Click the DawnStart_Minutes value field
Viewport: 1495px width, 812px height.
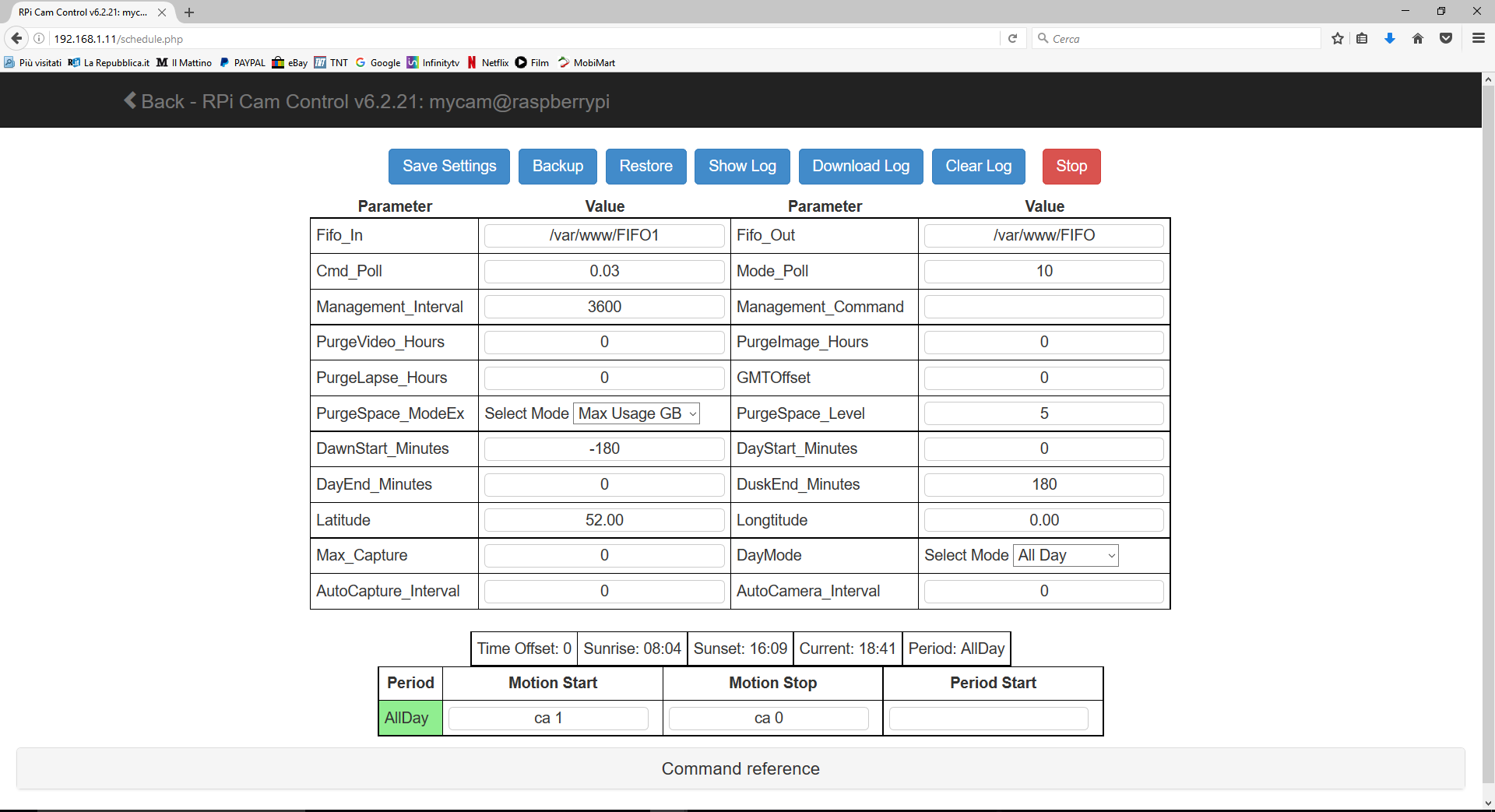coord(604,449)
